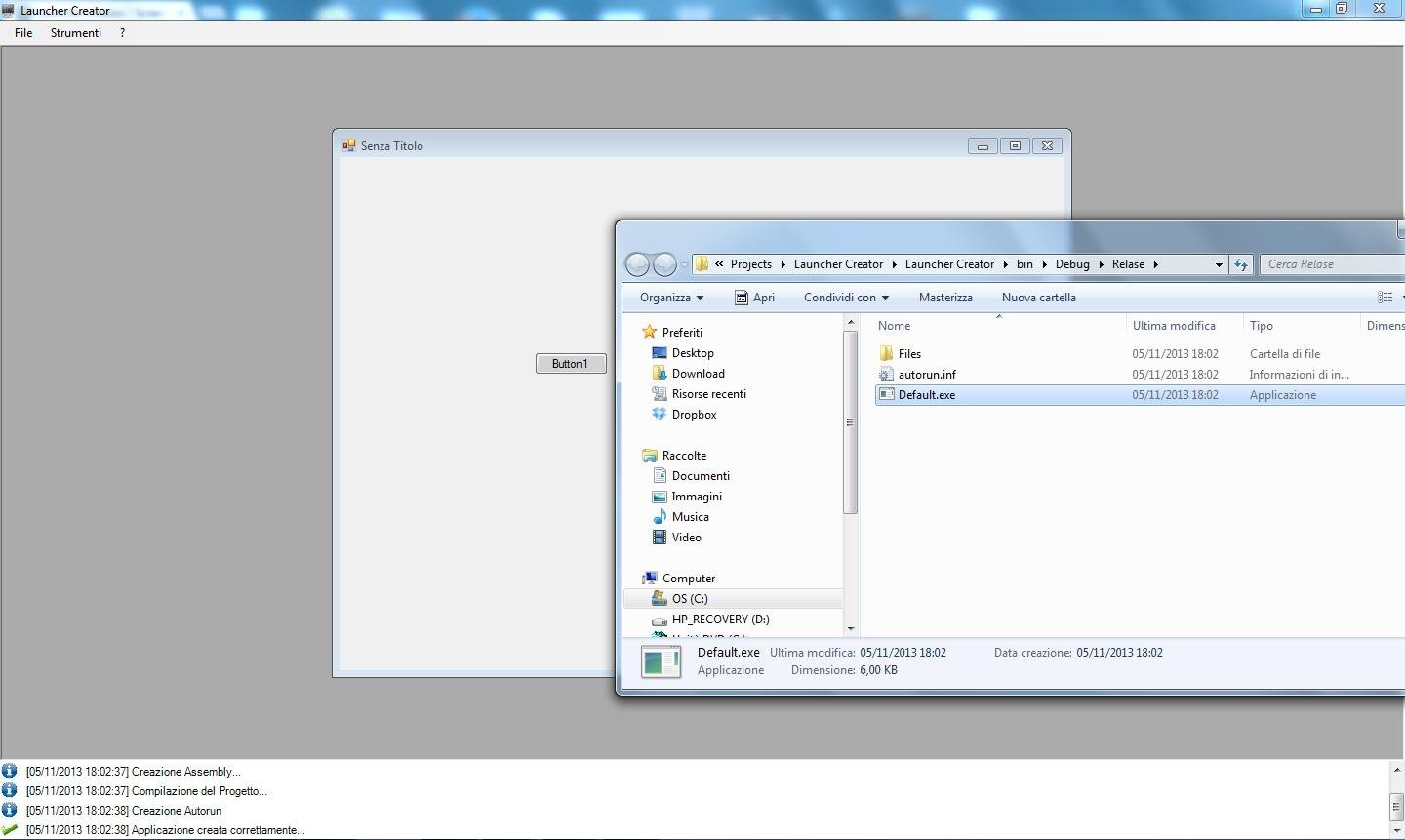Click the navigation pane scrollbar down arrow
This screenshot has height=840, width=1405.
coord(851,629)
